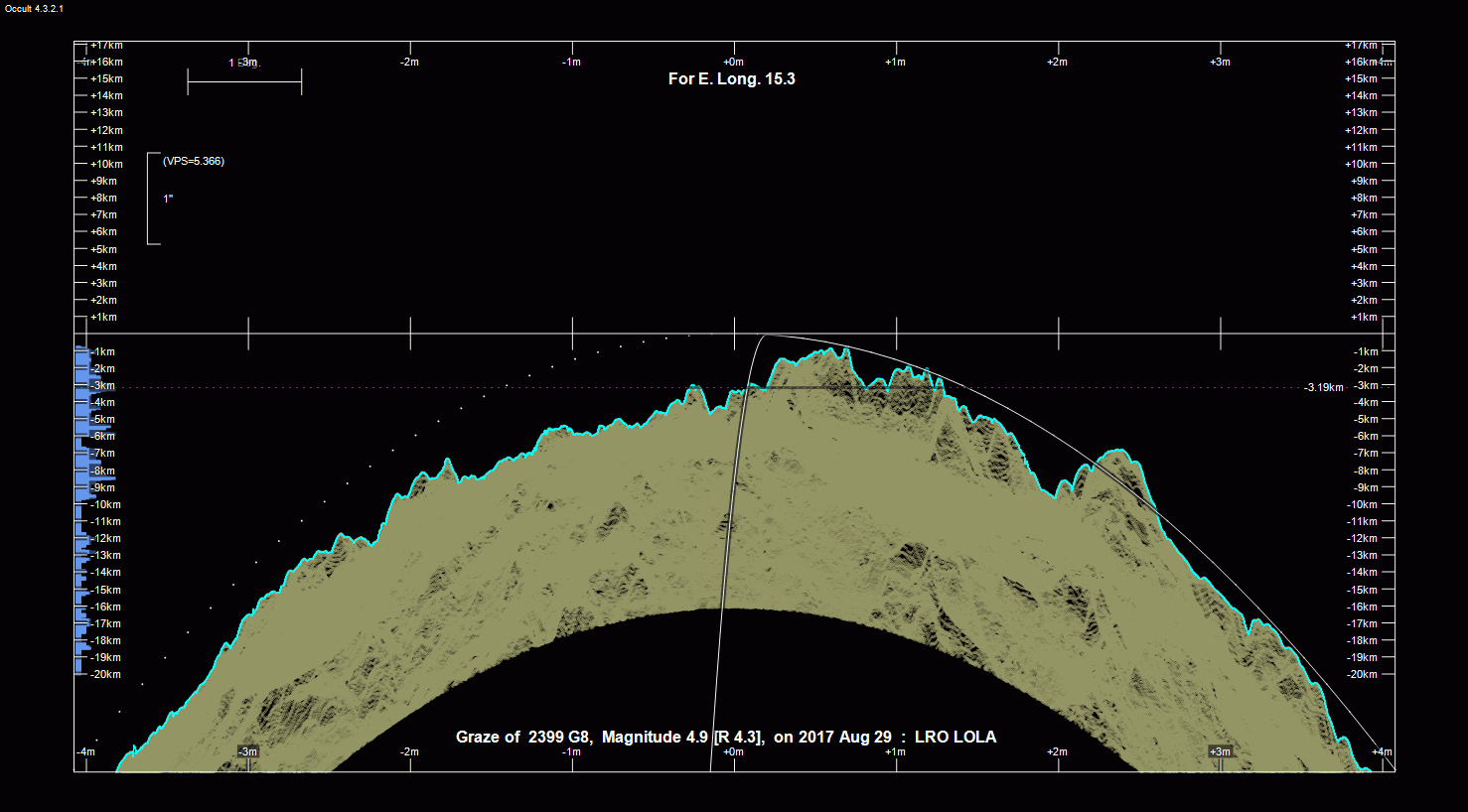The width and height of the screenshot is (1468, 812).
Task: Click the '-17km' label on right axis
Action: click(1362, 623)
